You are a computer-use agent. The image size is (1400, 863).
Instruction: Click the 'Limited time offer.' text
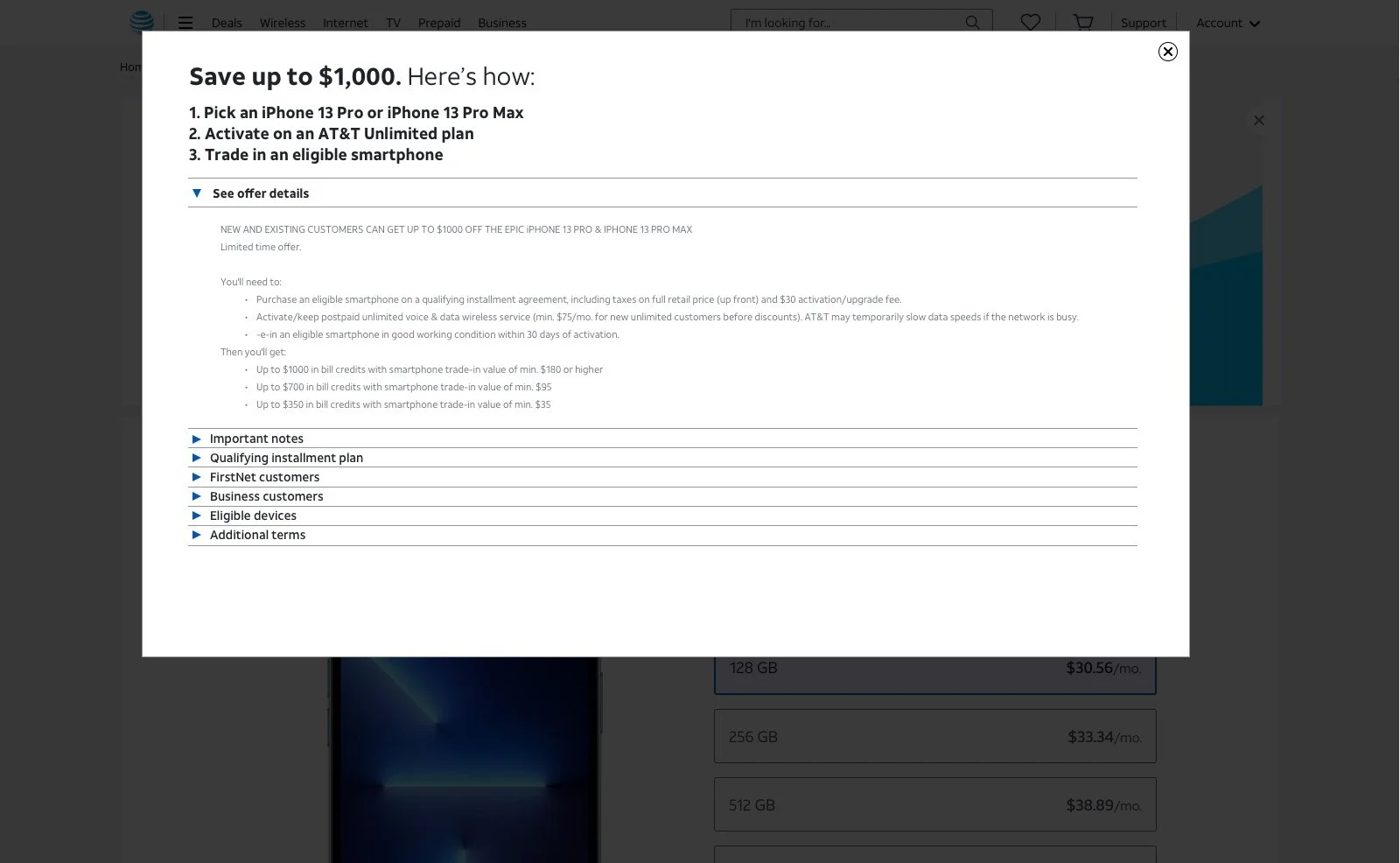click(x=261, y=247)
